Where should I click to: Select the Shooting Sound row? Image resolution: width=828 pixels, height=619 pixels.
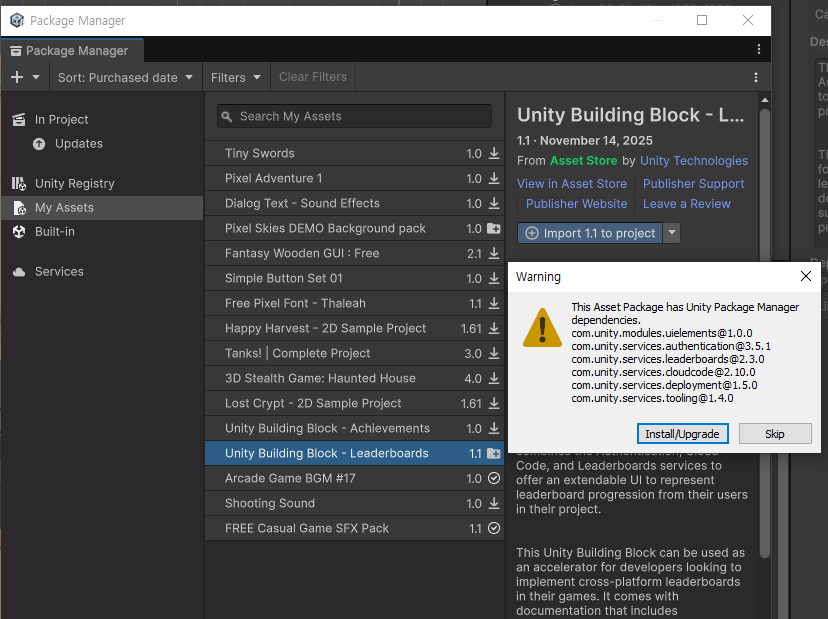[x=354, y=503]
